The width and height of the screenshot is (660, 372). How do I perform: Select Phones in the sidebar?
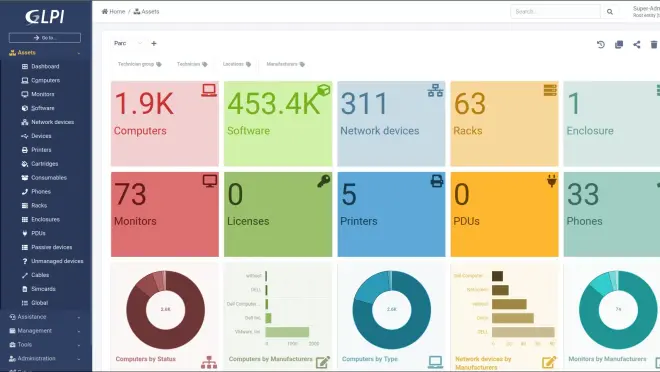36,191
